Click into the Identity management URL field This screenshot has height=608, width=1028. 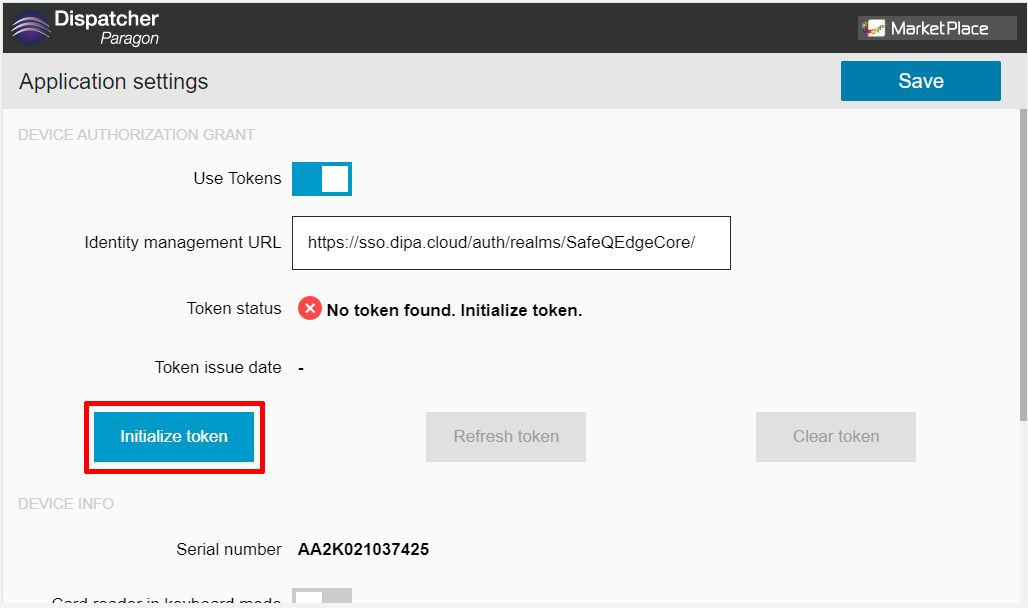click(511, 243)
